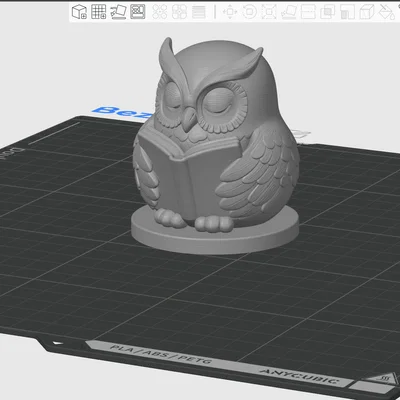Image resolution: width=400 pixels, height=400 pixels.
Task: Click the Arrange all objects icon
Action: 138,12
